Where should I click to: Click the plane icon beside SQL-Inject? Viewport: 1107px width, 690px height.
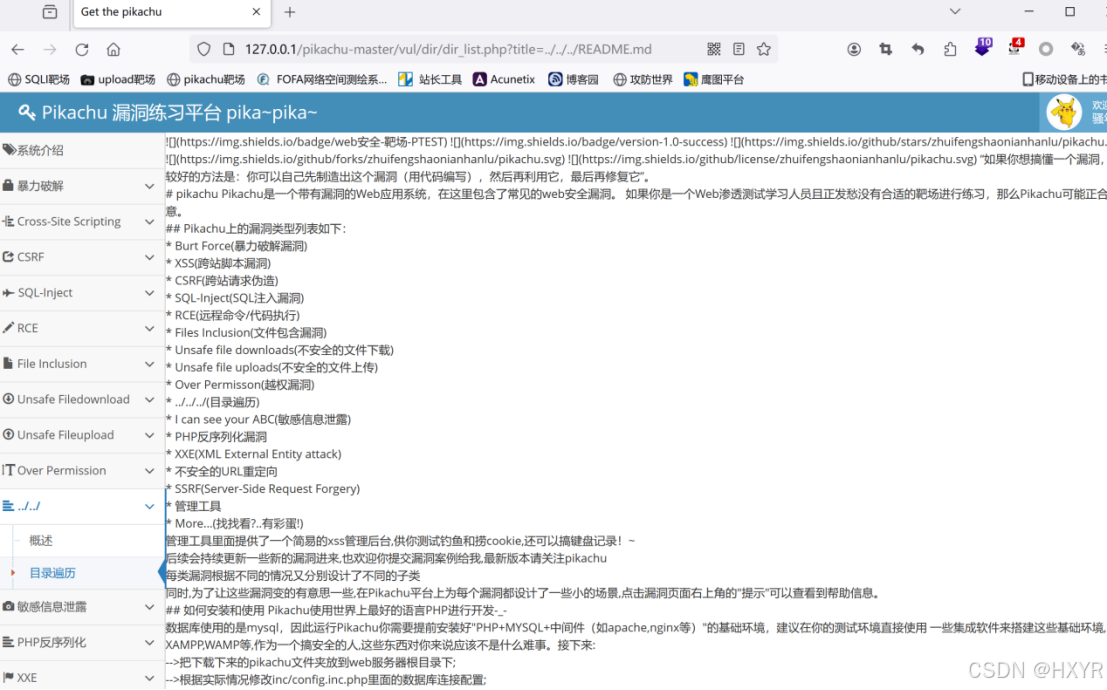coord(8,292)
